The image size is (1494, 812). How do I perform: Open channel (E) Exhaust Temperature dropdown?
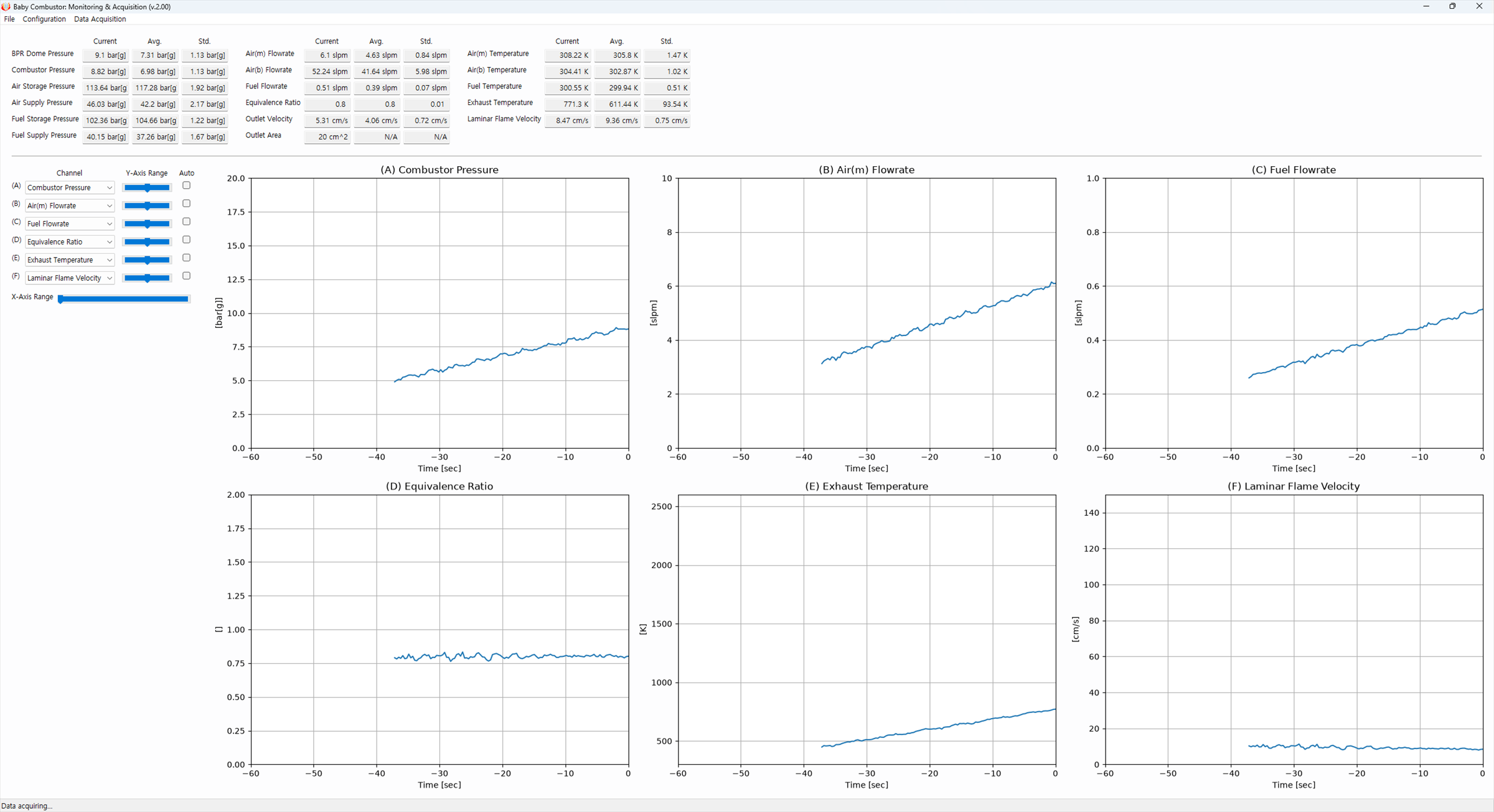(x=70, y=259)
